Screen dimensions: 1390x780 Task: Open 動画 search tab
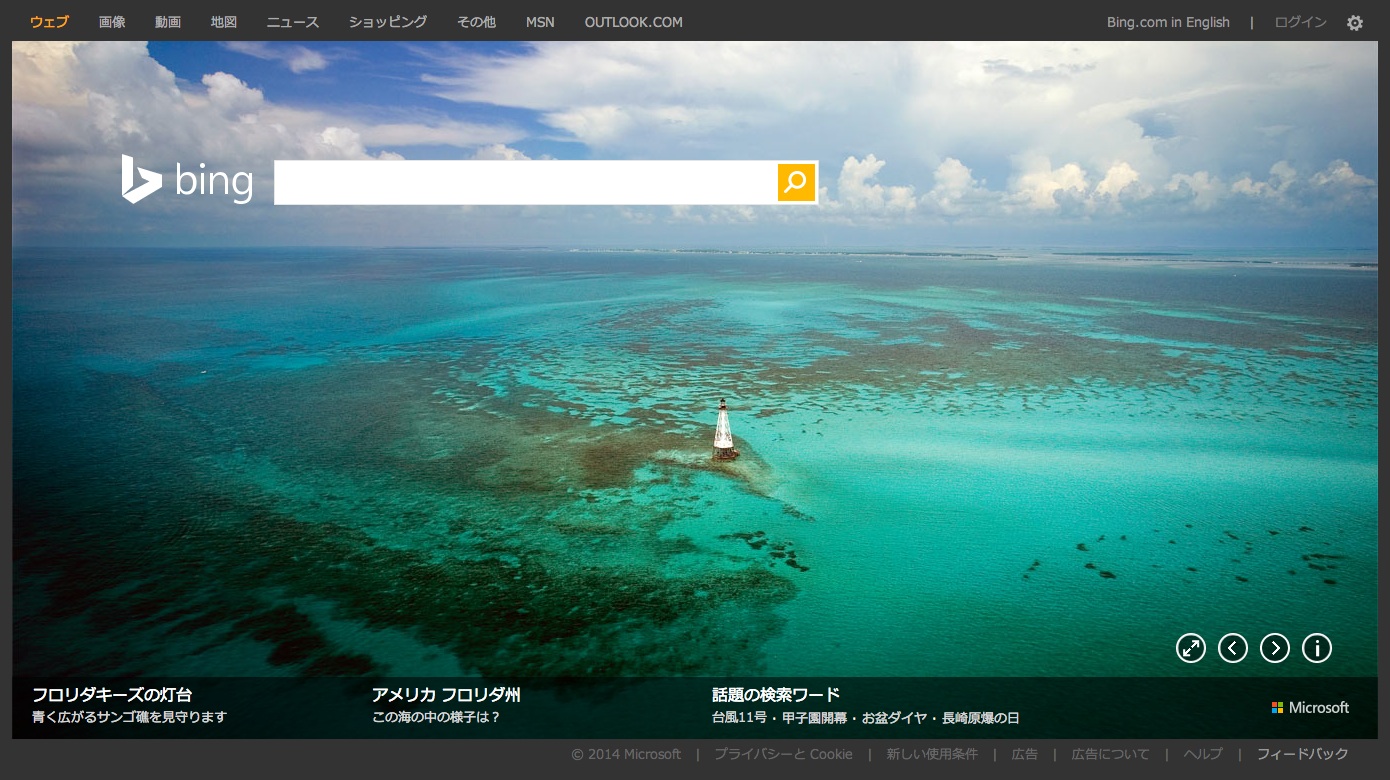pyautogui.click(x=168, y=22)
